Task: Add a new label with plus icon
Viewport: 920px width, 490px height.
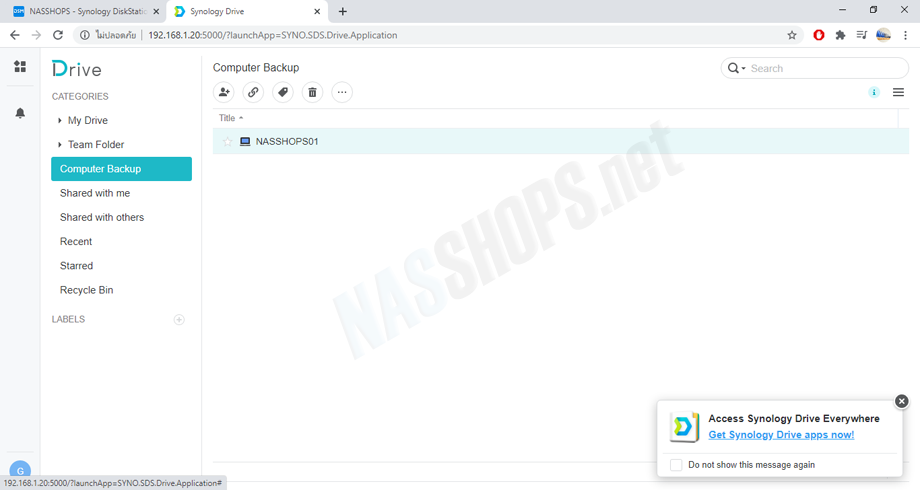Action: [179, 319]
